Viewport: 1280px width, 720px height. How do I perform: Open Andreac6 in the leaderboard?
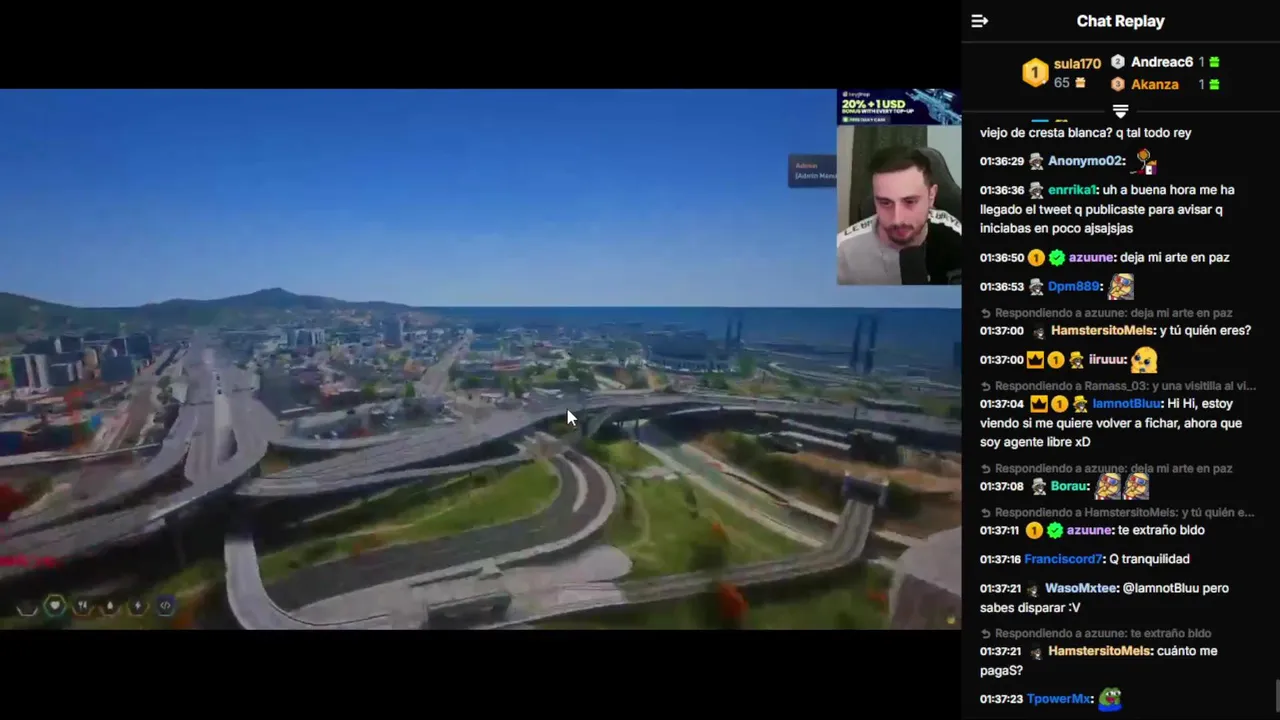pyautogui.click(x=1161, y=62)
